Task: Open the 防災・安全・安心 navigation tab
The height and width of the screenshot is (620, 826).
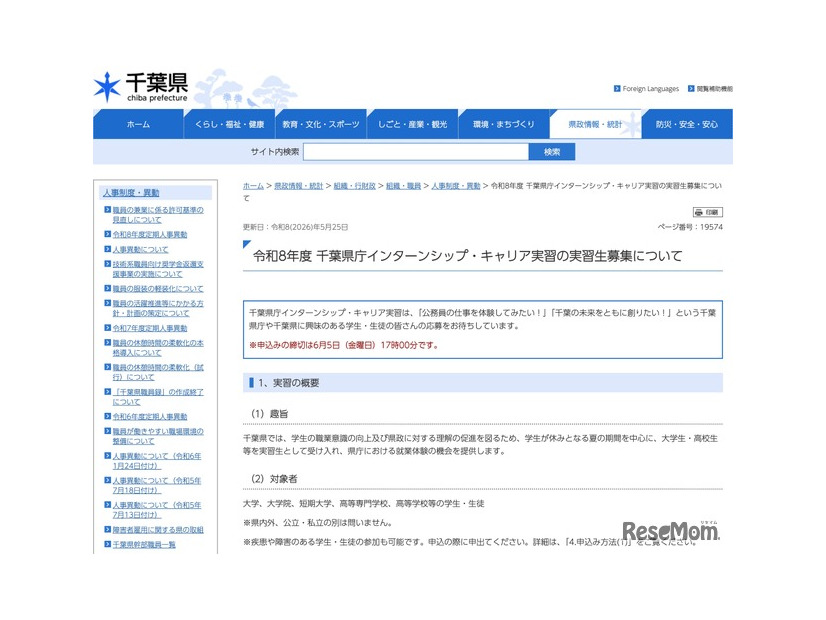Action: click(687, 124)
